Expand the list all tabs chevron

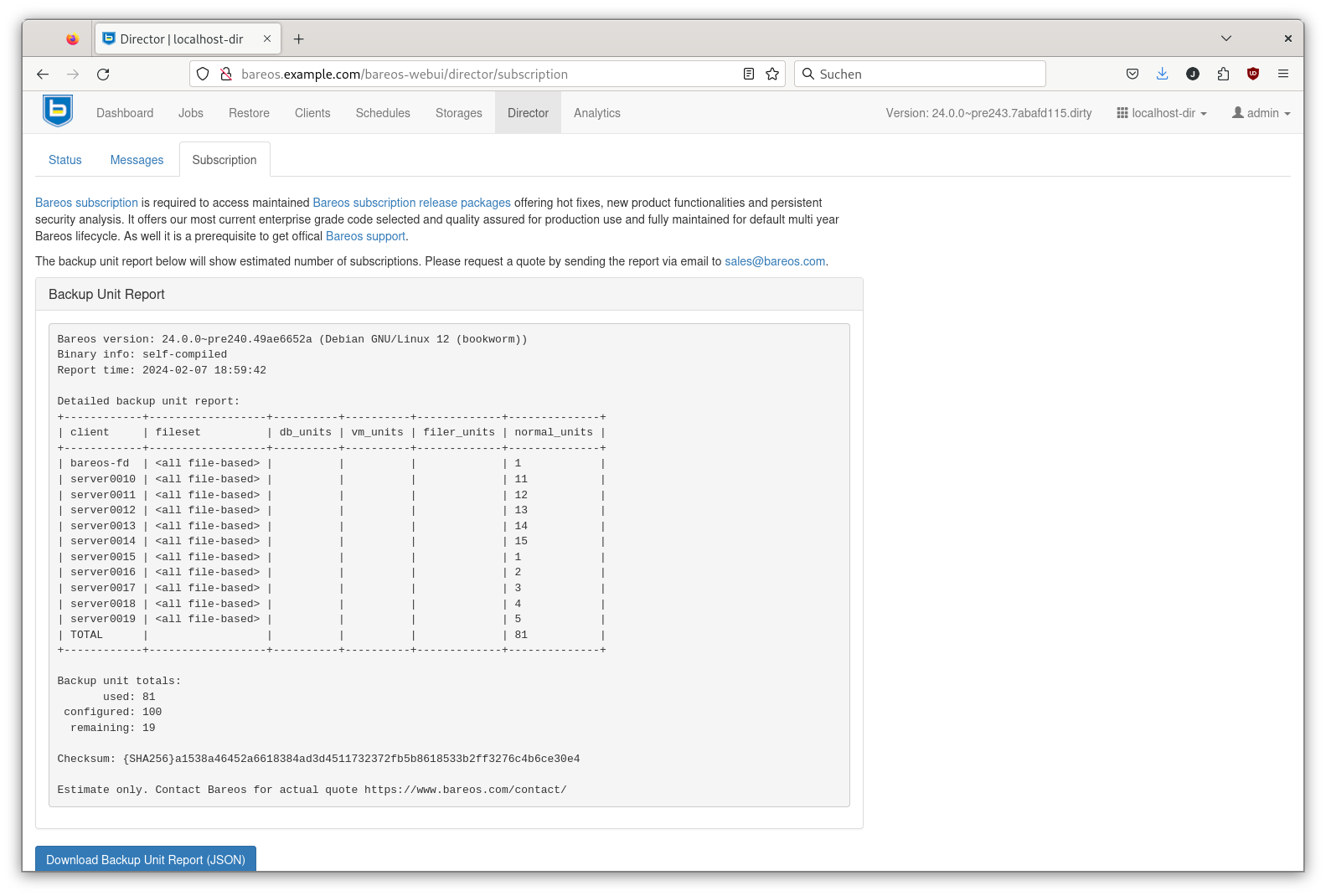tap(1225, 39)
